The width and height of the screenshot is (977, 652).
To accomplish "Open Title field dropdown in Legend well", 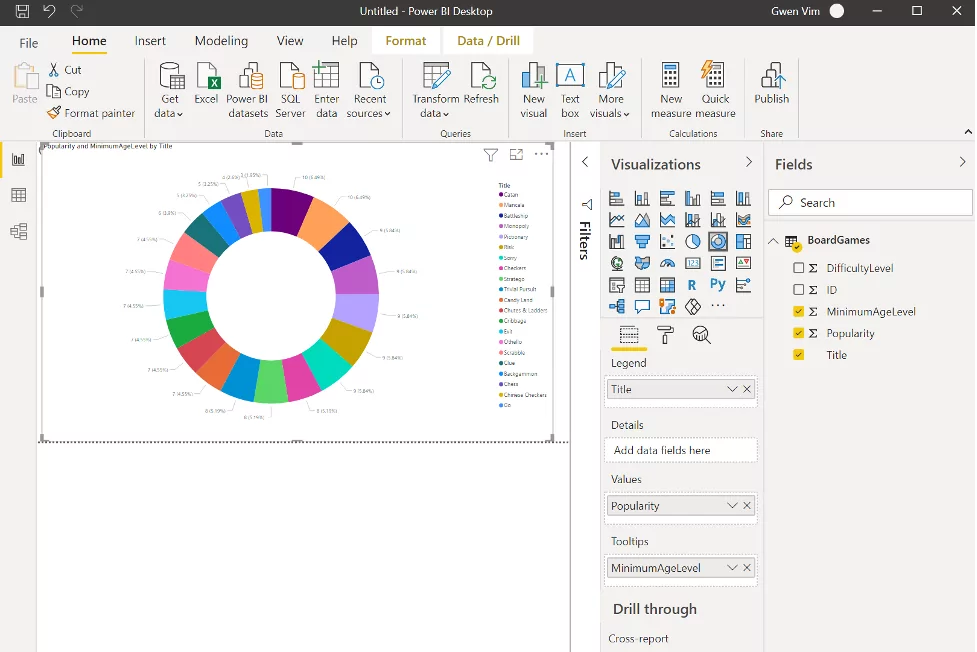I will tap(732, 389).
